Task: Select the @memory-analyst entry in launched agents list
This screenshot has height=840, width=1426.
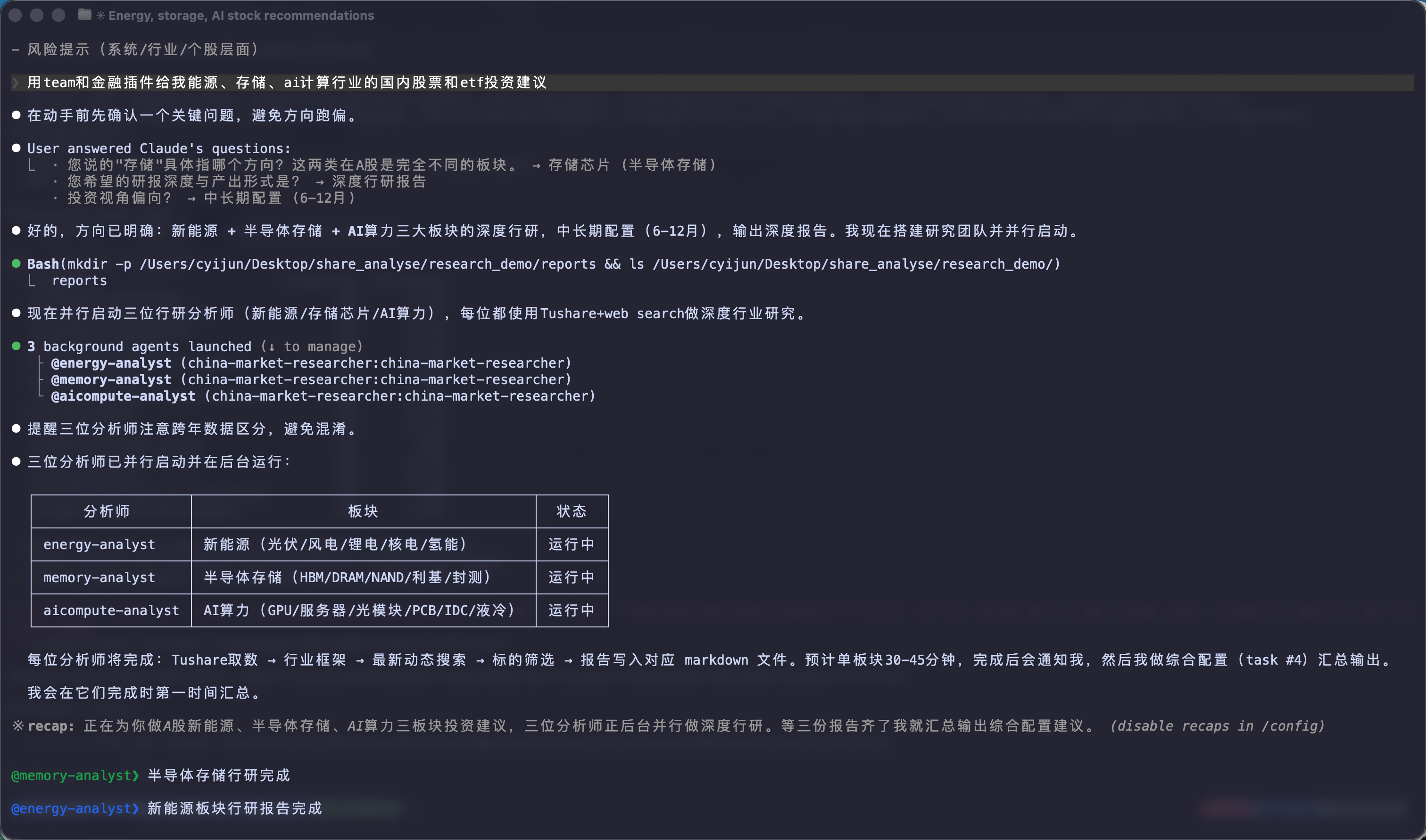Action: click(x=311, y=379)
